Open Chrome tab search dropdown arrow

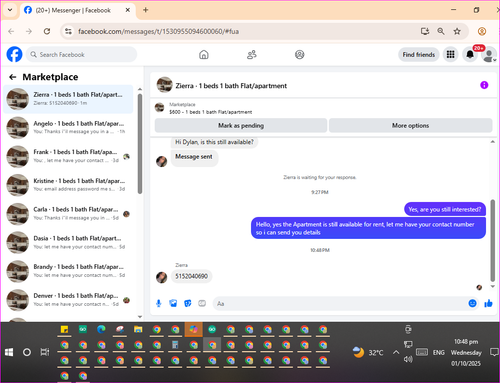coord(10,10)
